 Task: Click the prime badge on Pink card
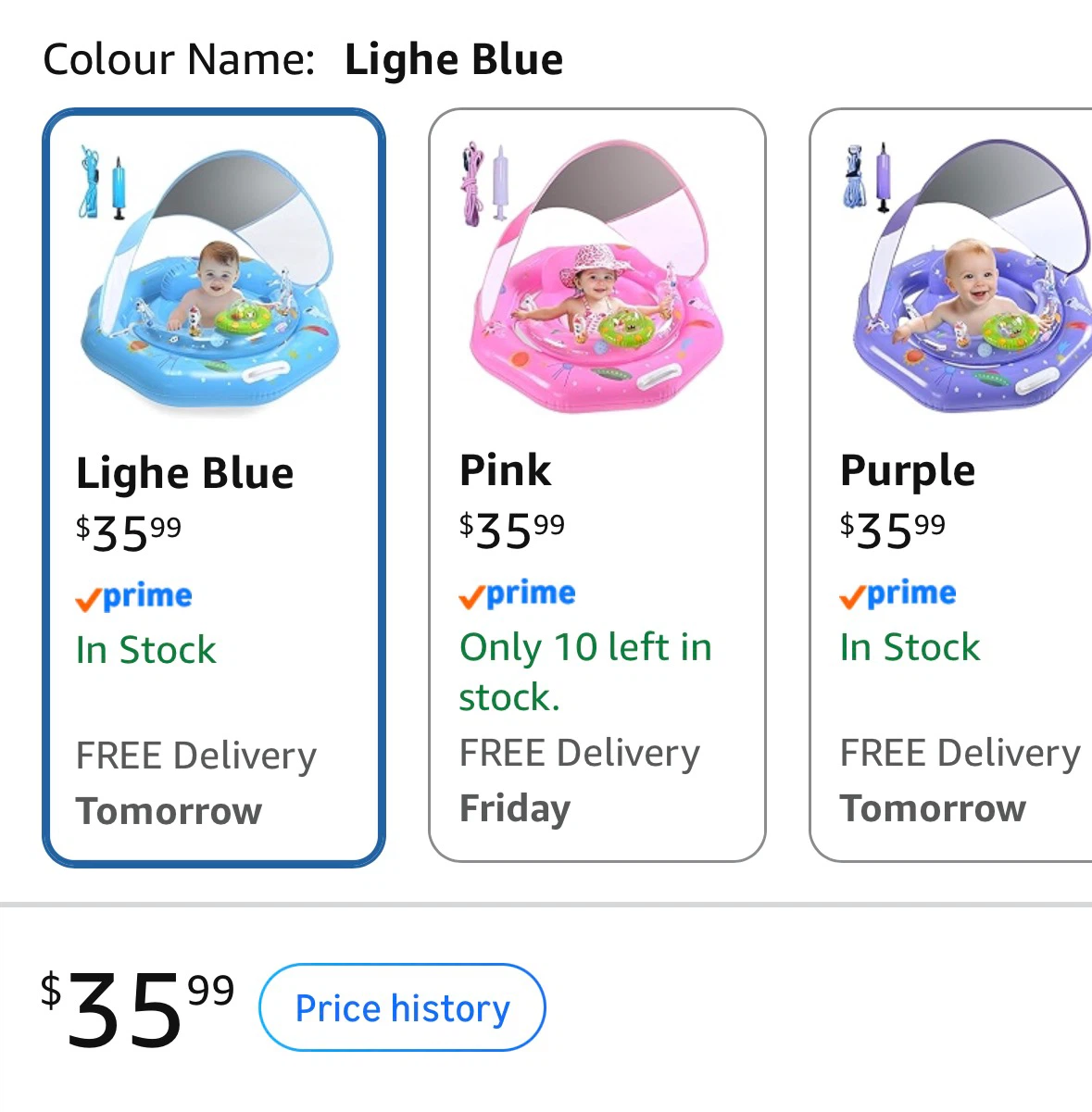click(518, 594)
